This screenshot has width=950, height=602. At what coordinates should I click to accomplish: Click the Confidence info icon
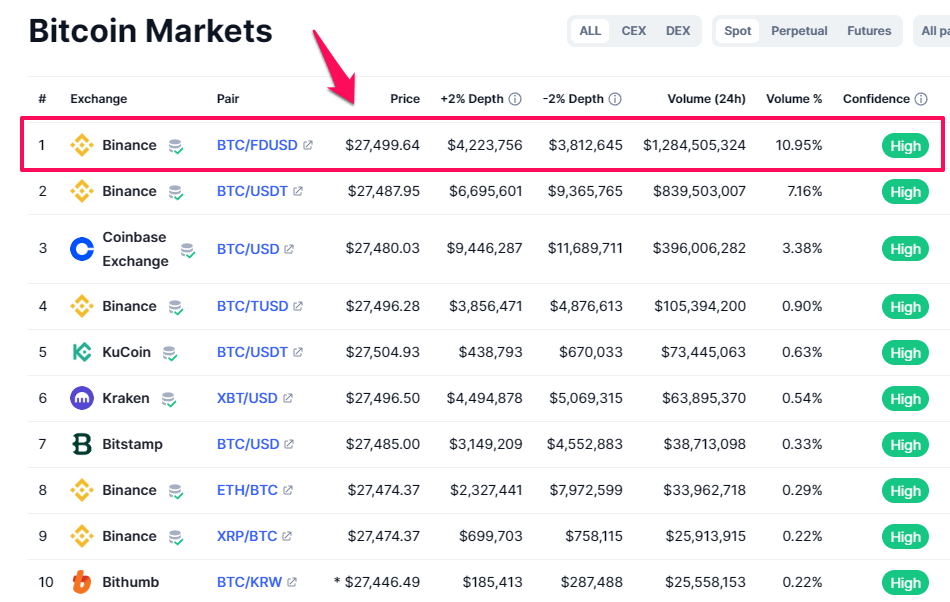(921, 99)
